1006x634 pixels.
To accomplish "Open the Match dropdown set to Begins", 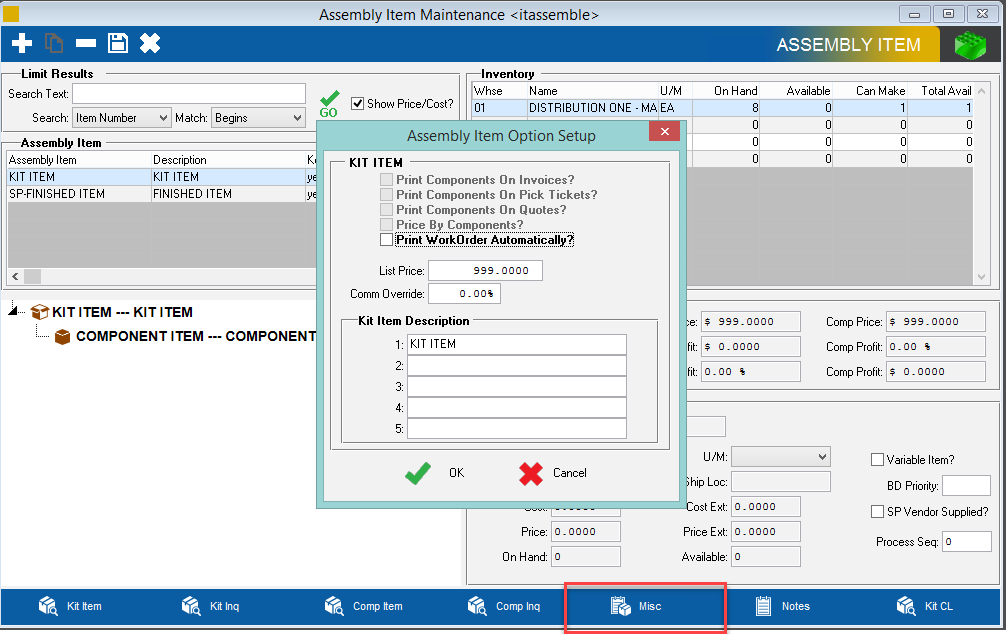I will point(257,118).
